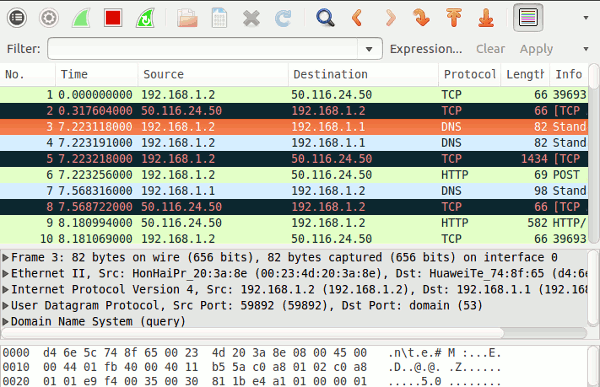
Task: Go back in packet history
Action: (x=357, y=18)
